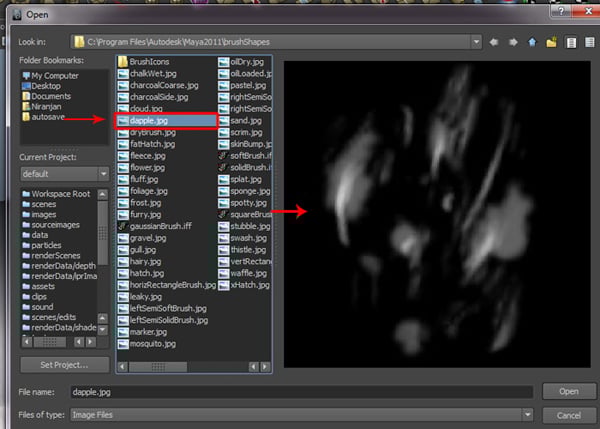This screenshot has height=429, width=600.
Task: Click the horizontal scrollbar under file list
Action: tap(158, 367)
